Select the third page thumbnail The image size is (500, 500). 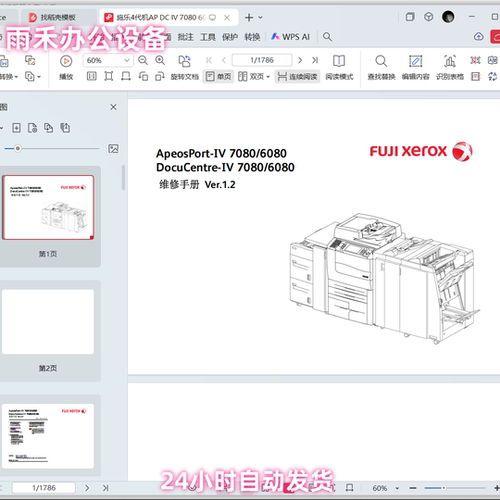click(48, 436)
